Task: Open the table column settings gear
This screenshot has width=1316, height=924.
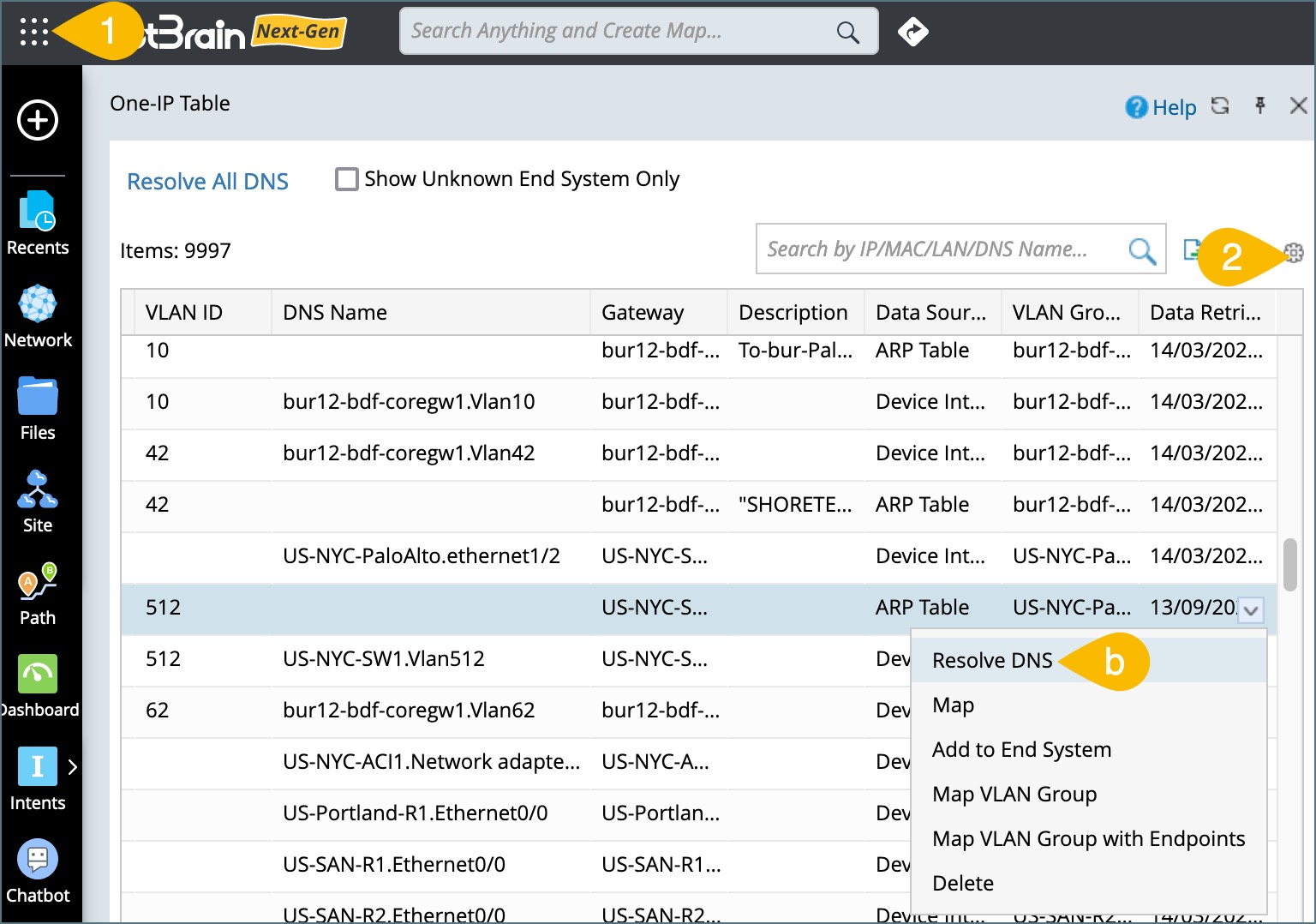Action: pyautogui.click(x=1294, y=252)
